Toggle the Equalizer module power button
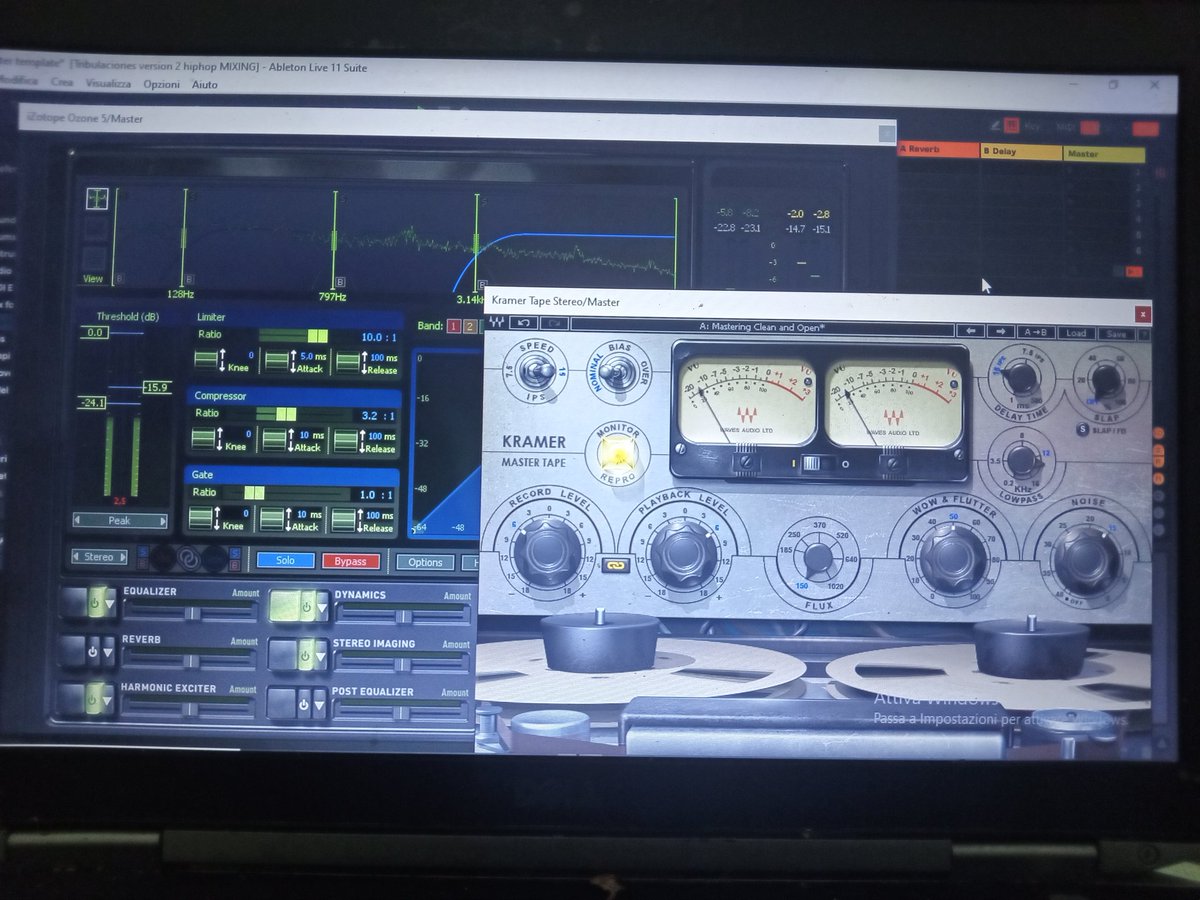This screenshot has height=900, width=1200. pyautogui.click(x=96, y=603)
